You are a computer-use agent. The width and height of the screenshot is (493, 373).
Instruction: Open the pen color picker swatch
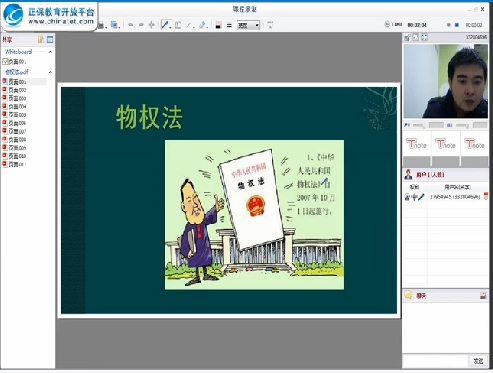click(218, 25)
